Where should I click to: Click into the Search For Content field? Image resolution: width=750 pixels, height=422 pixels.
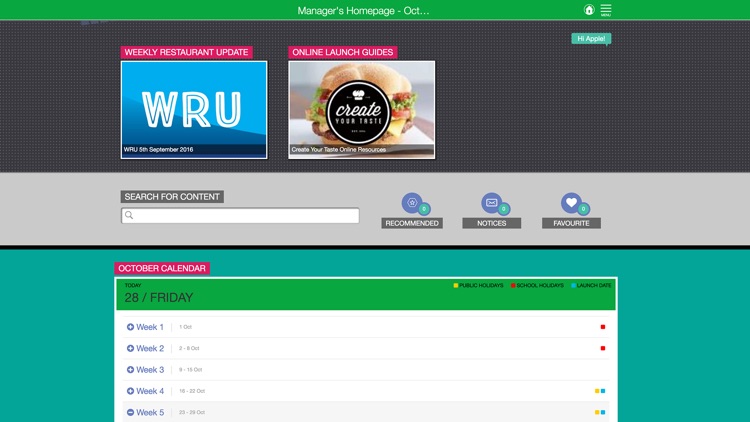(x=240, y=215)
